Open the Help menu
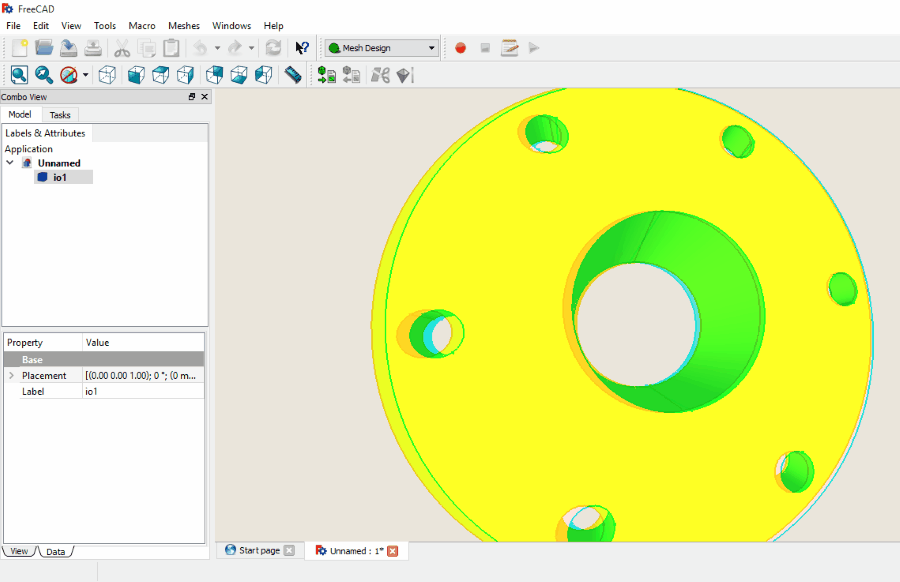900x582 pixels. [273, 25]
